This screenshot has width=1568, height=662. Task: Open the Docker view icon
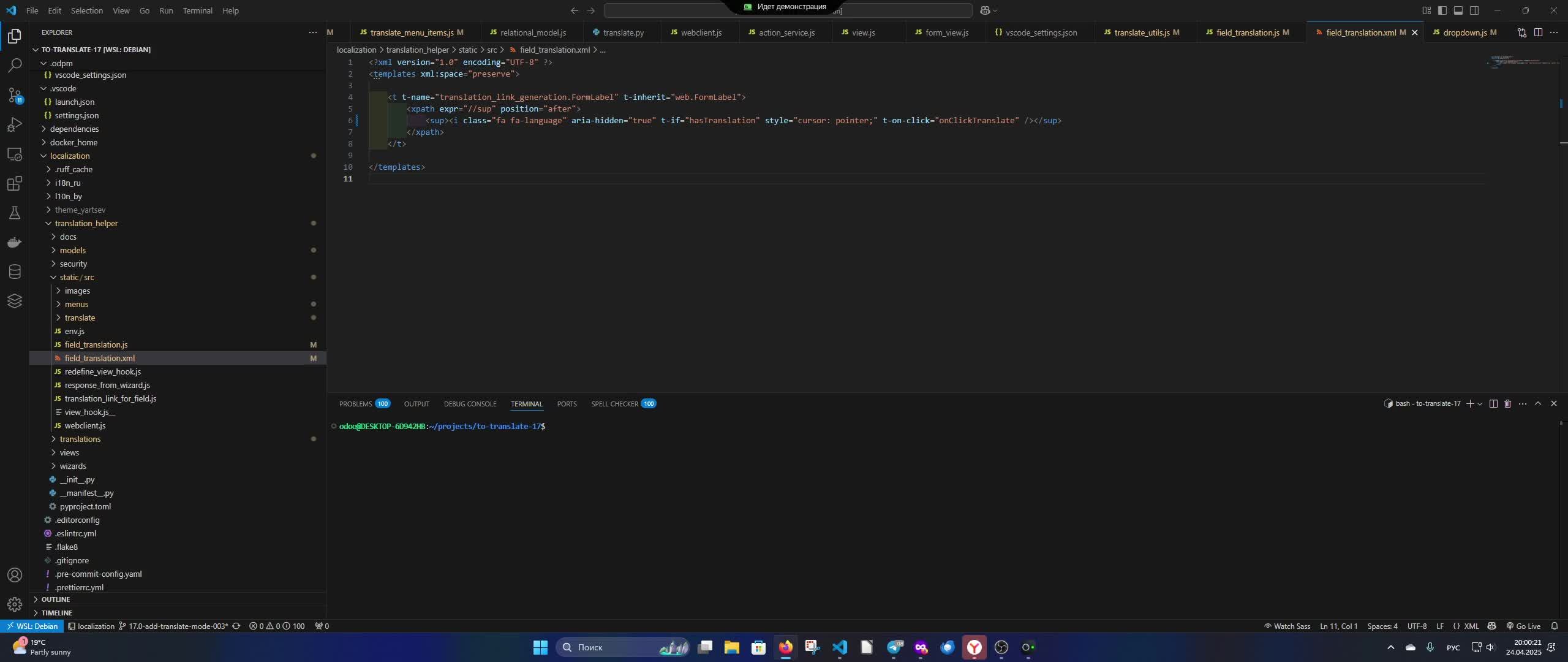15,242
